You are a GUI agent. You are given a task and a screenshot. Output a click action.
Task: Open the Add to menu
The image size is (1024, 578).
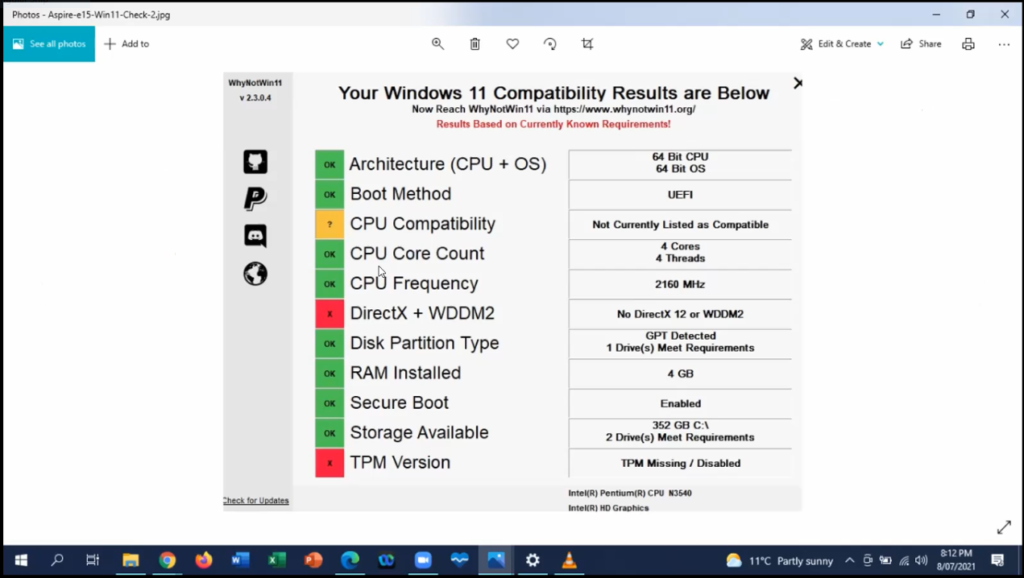coord(127,44)
